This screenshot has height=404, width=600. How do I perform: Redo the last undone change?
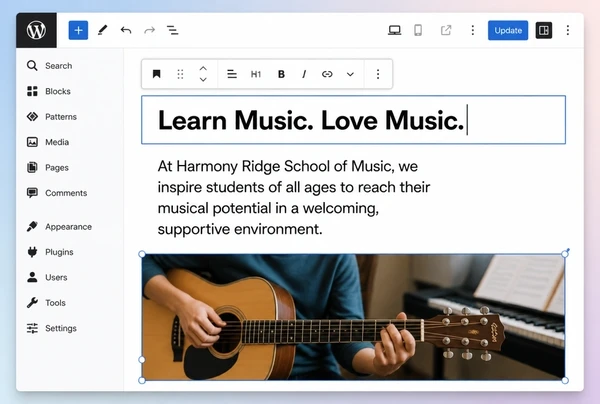[150, 30]
